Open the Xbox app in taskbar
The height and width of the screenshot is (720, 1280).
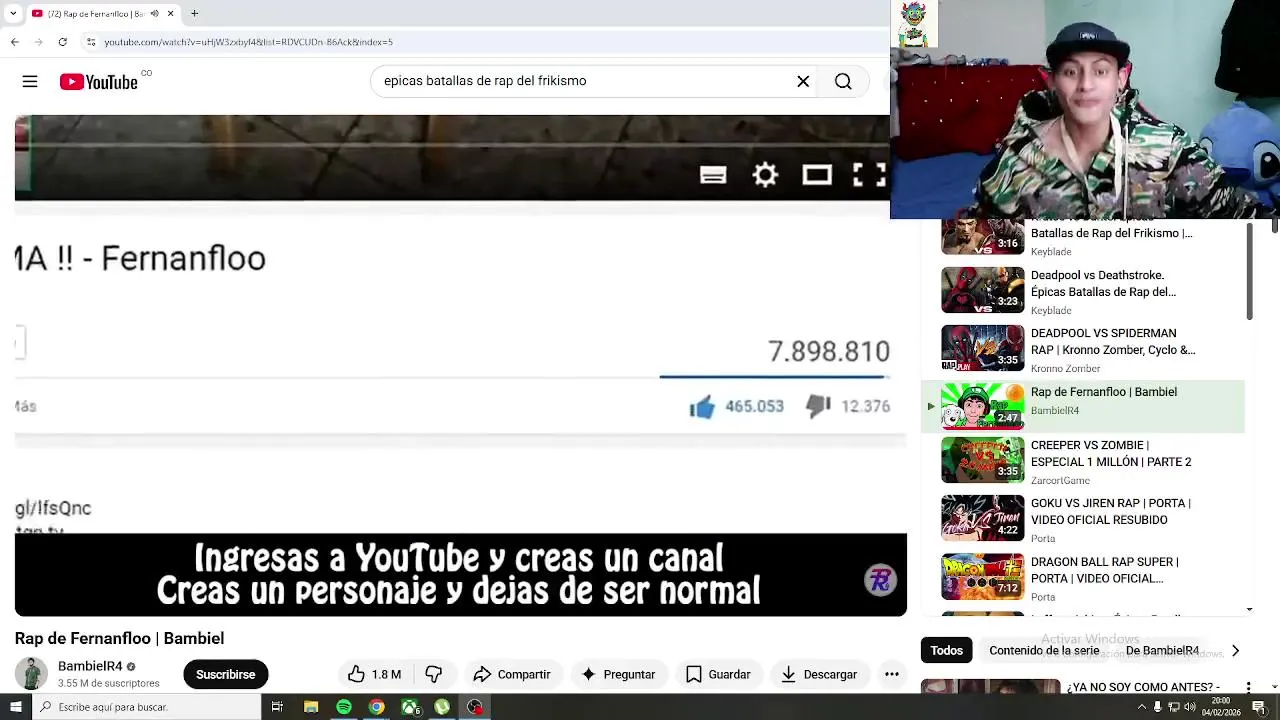(x=409, y=707)
